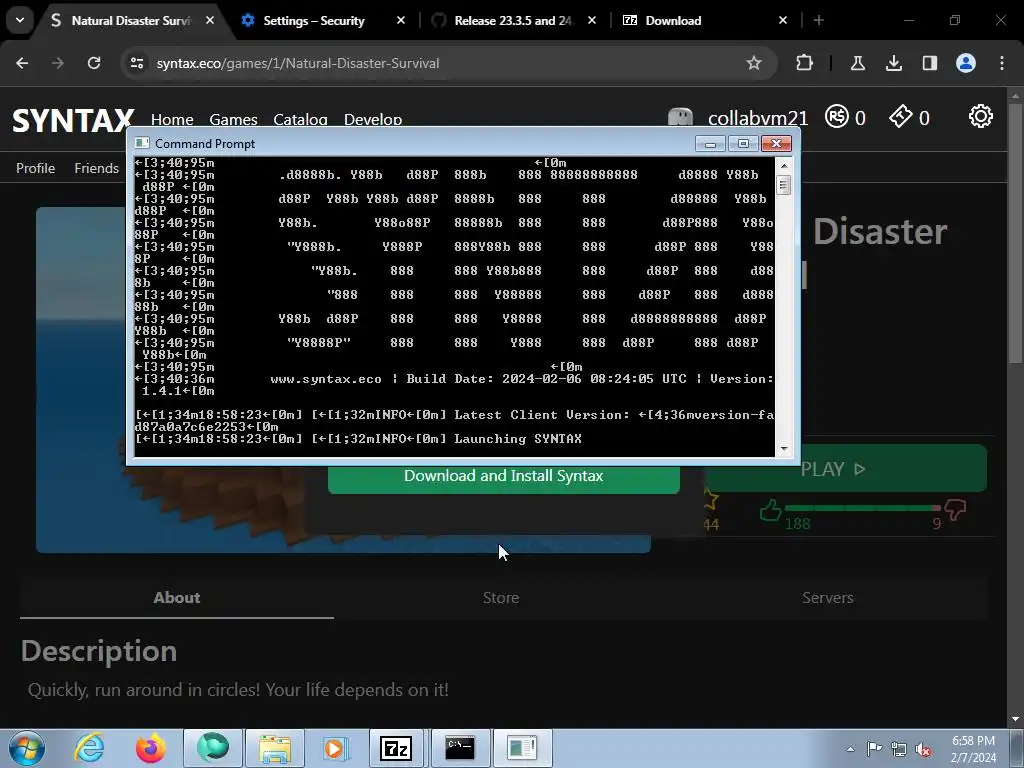Screen dimensions: 1024x768
Task: Click Command Prompt scrollbar up arrow
Action: (784, 165)
